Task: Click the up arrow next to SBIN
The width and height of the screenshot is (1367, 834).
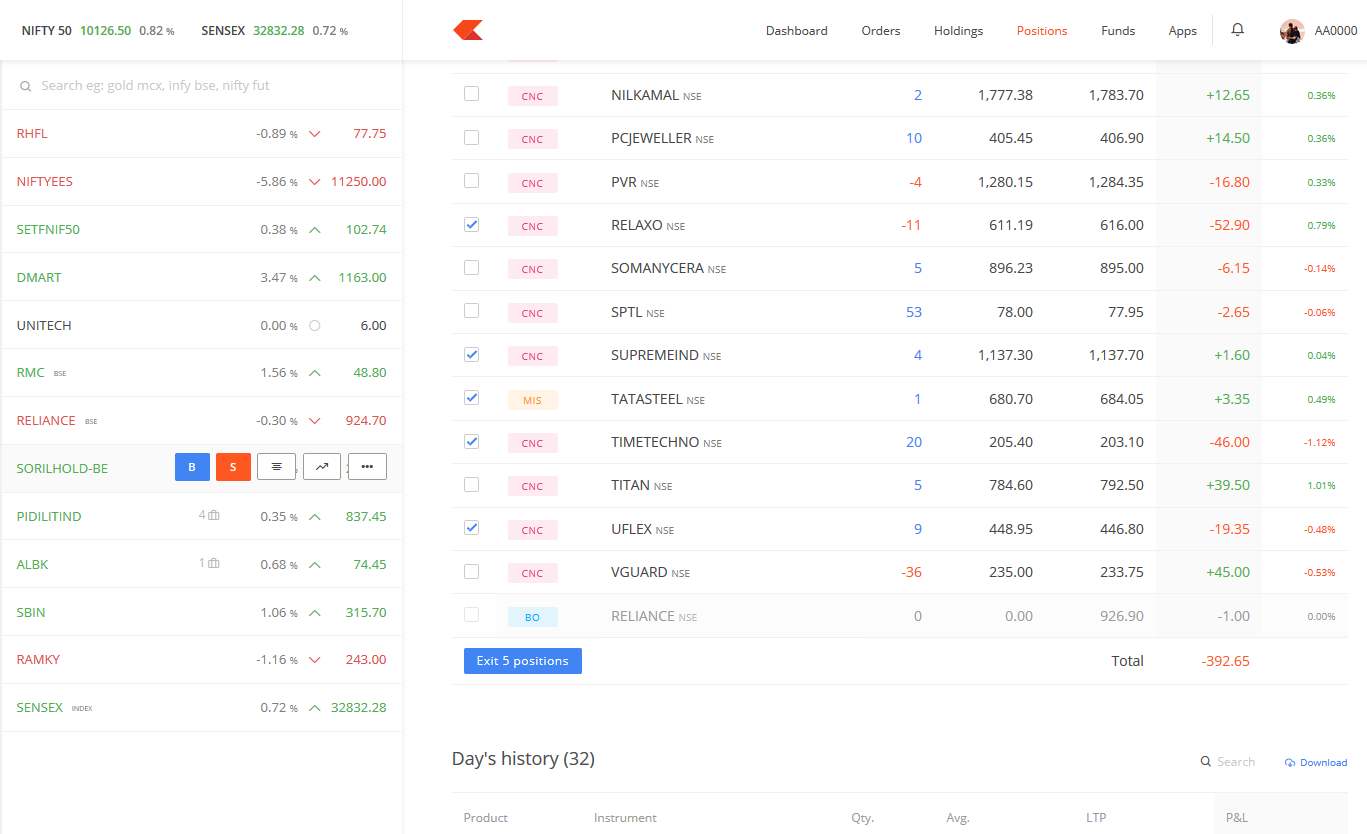Action: click(x=315, y=613)
